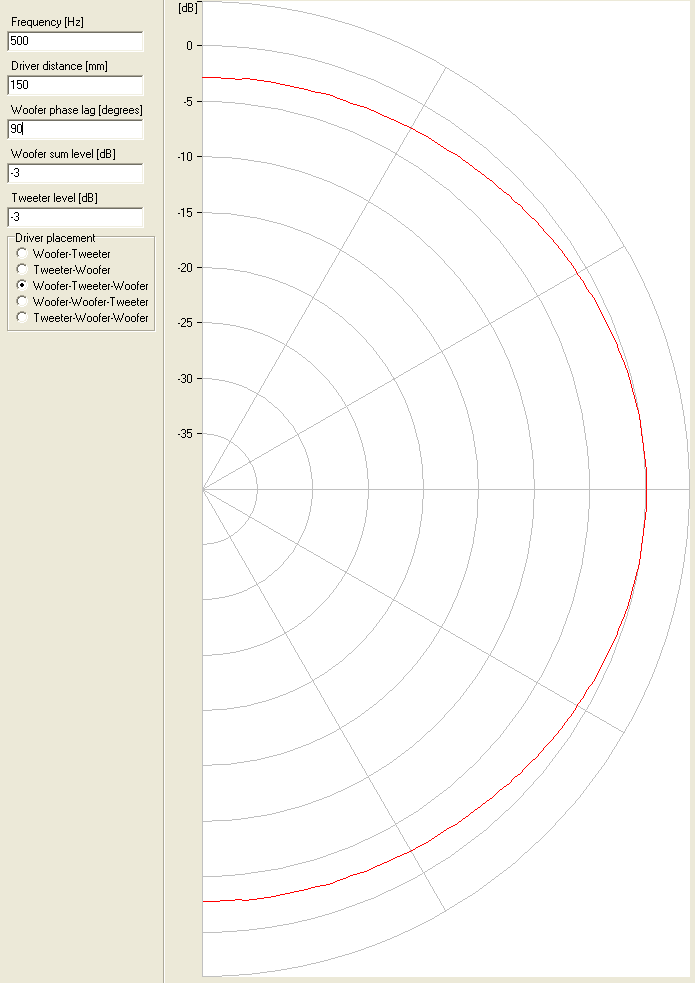
Task: Click the 'Driver distance [mm]' label
Action: 59,66
